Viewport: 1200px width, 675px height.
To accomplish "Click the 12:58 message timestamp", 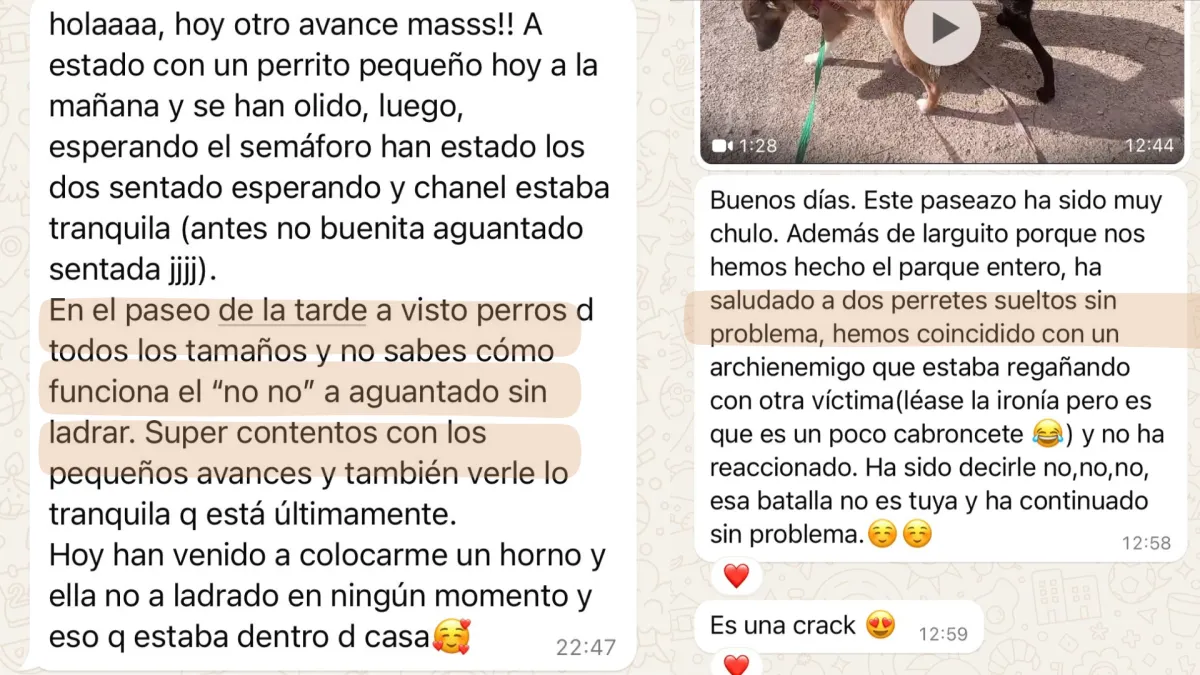I will (x=1146, y=543).
